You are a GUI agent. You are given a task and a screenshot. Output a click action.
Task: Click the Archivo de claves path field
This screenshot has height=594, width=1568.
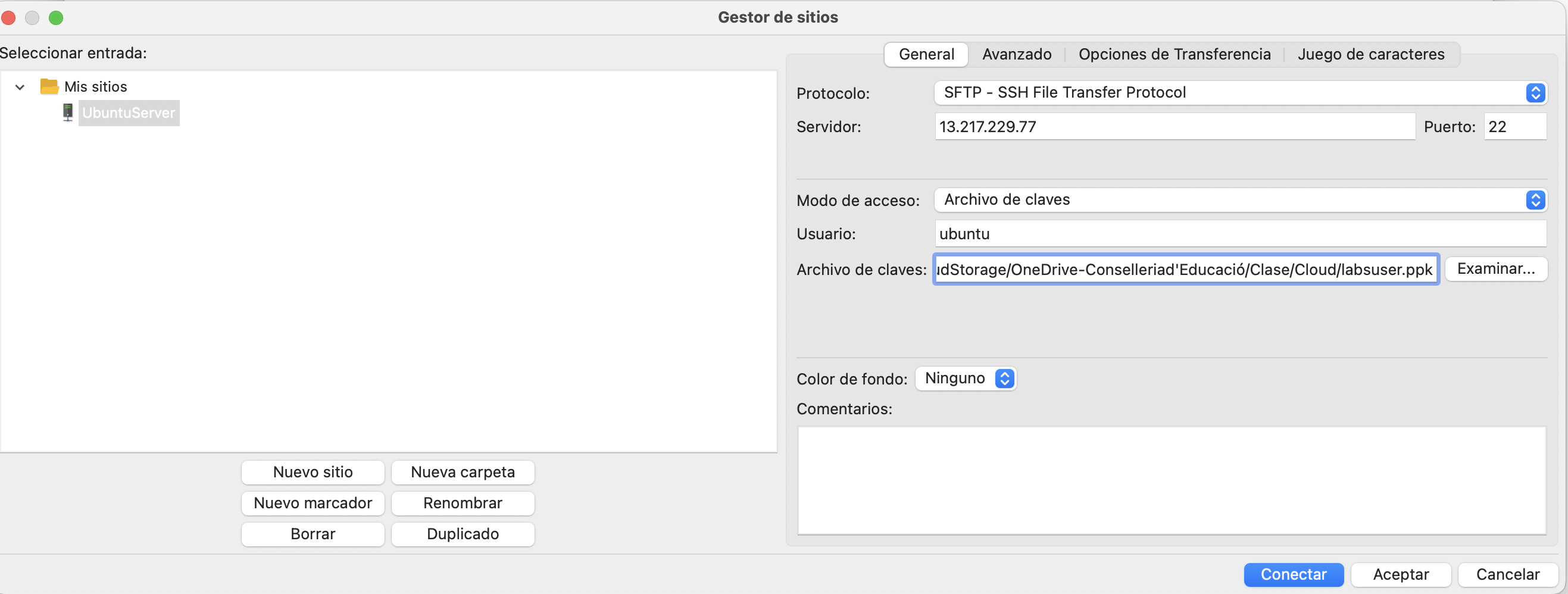click(1185, 269)
